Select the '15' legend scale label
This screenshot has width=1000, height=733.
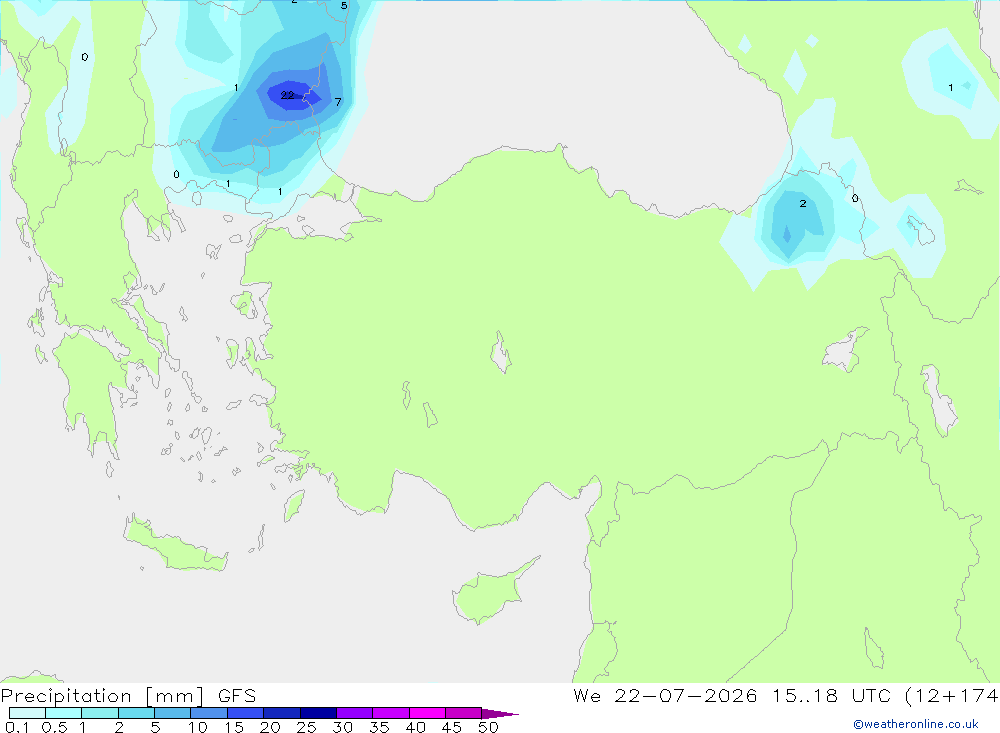pyautogui.click(x=234, y=727)
